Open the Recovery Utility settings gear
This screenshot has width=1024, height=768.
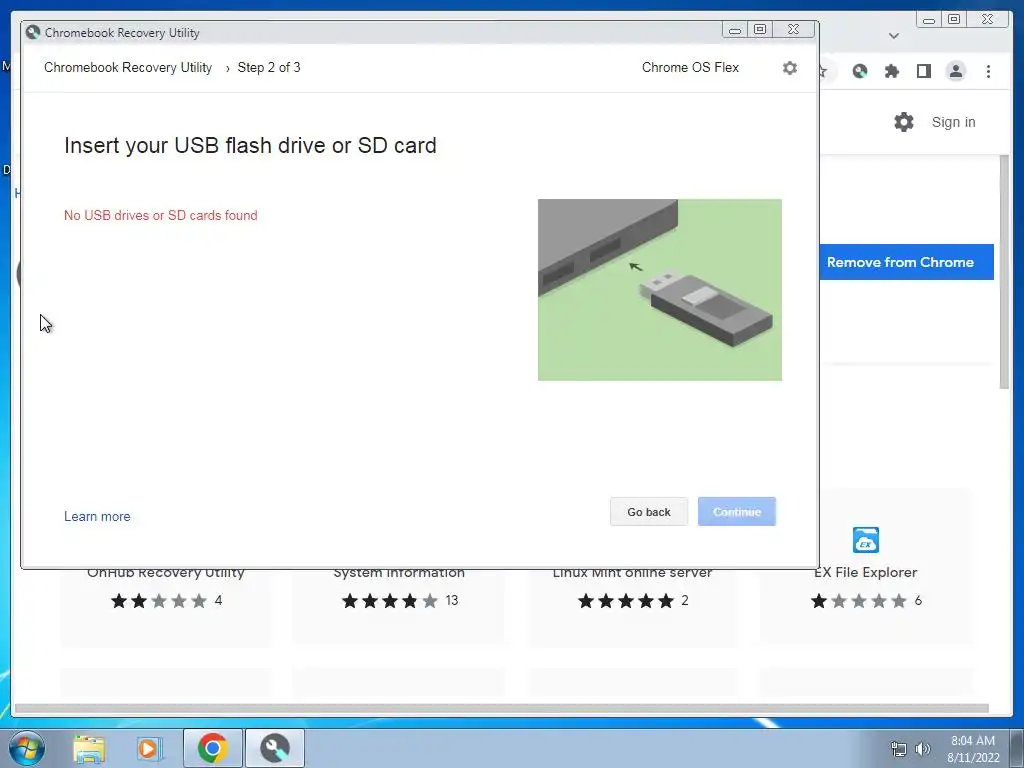790,68
